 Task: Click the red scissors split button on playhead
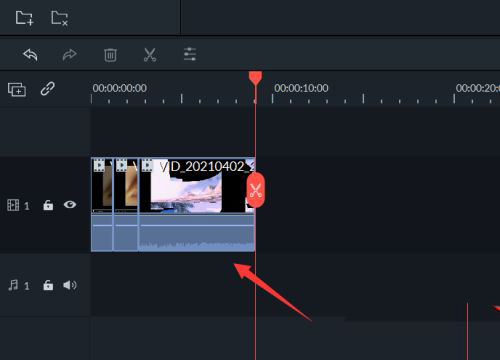[256, 190]
